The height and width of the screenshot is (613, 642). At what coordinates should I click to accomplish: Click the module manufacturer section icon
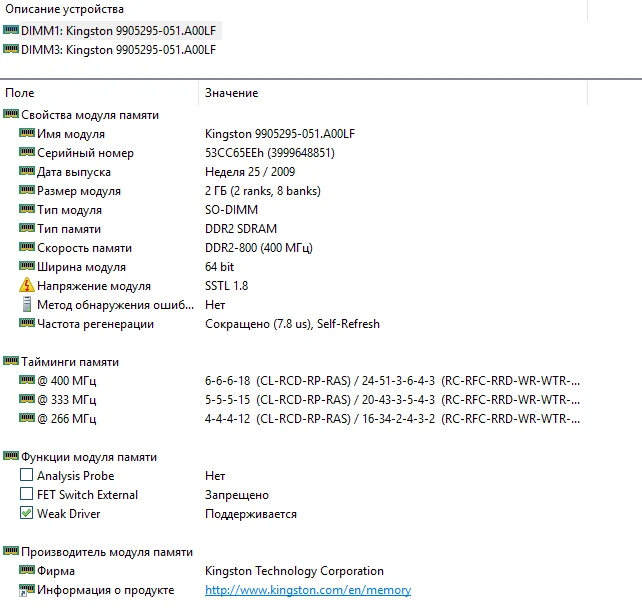[11, 551]
